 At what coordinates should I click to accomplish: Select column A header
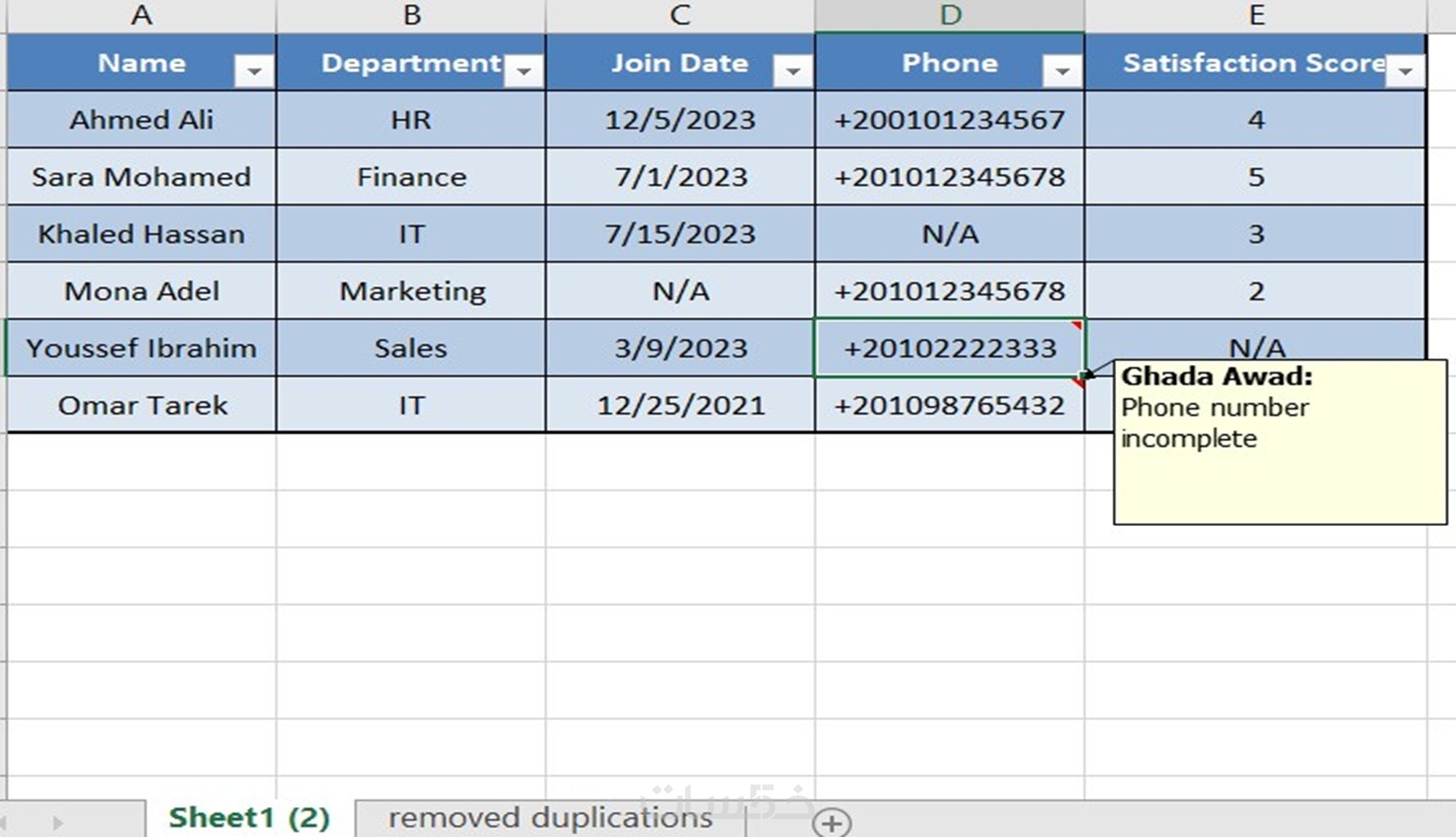pos(141,15)
